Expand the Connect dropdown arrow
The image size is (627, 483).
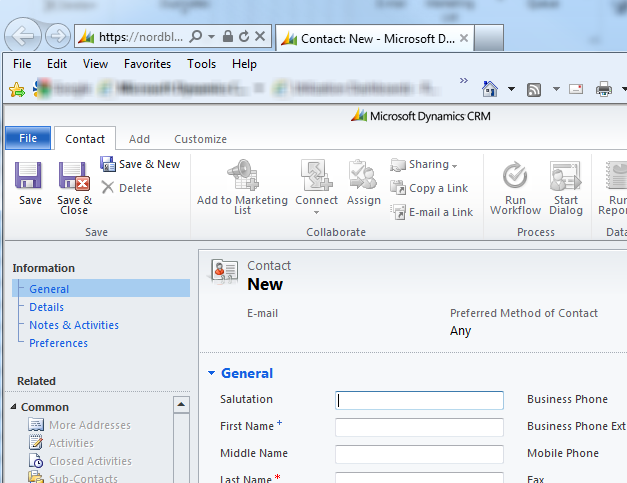click(316, 212)
